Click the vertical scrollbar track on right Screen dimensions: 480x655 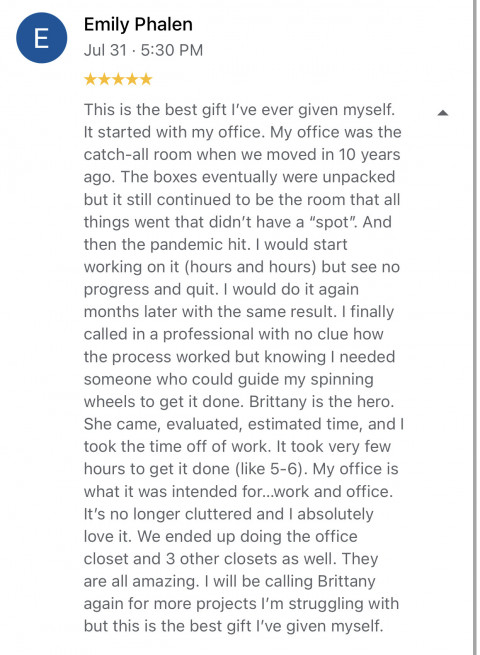tap(475, 328)
